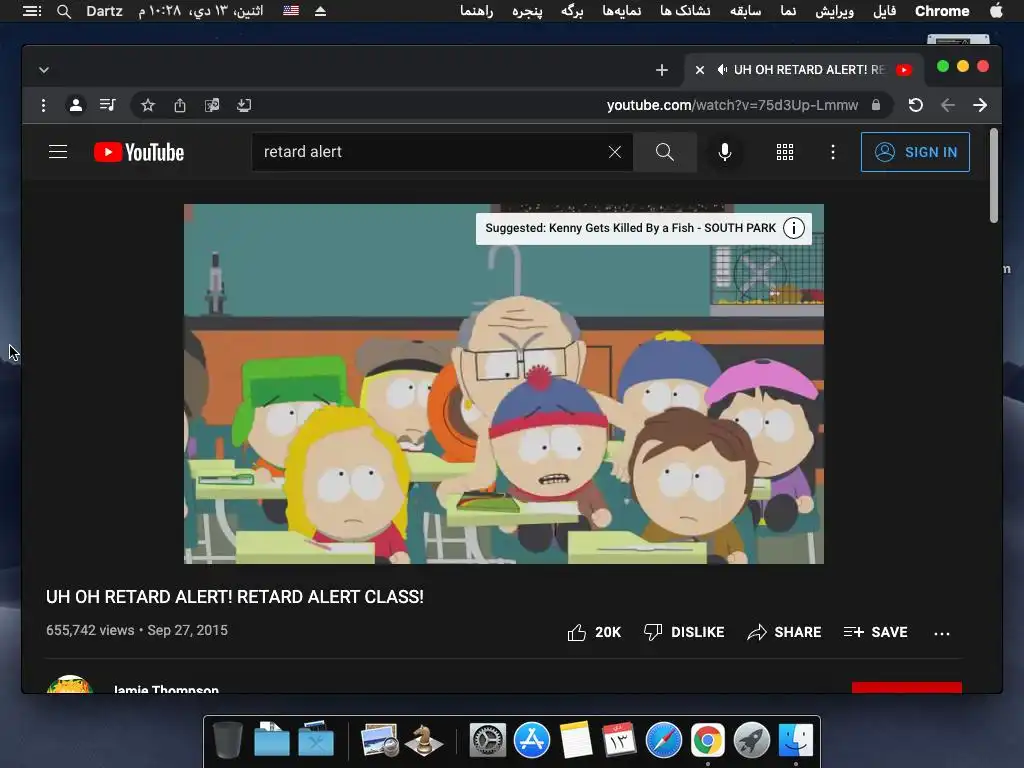This screenshot has width=1024, height=768.
Task: Click the SIGN IN button
Action: pos(915,152)
